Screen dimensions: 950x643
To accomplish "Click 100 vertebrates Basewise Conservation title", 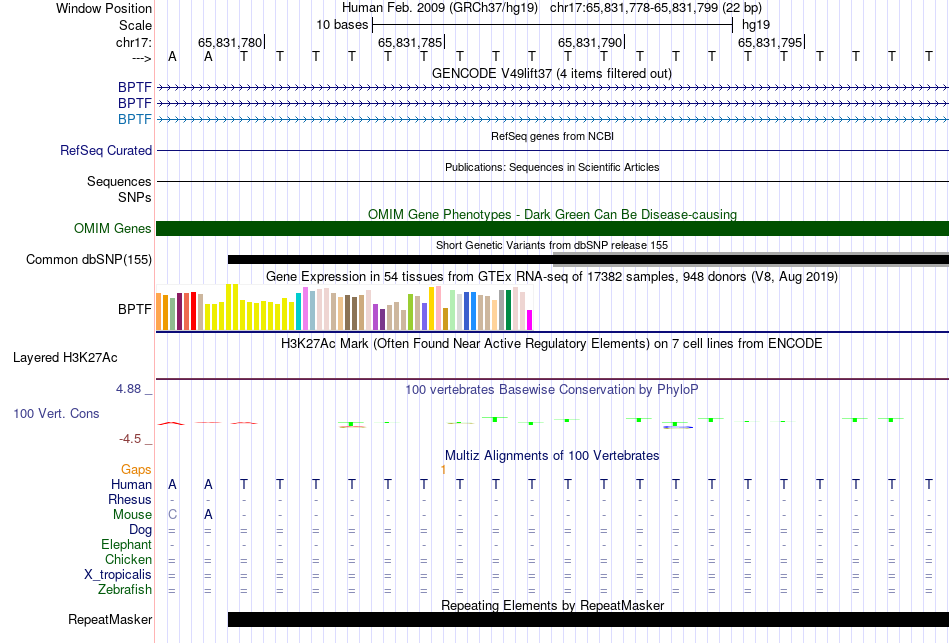I will [x=552, y=390].
